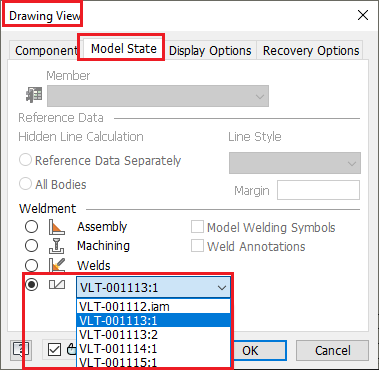Choose VLT-001112.iam from the list
This screenshot has height=370, width=379.
coord(153,306)
